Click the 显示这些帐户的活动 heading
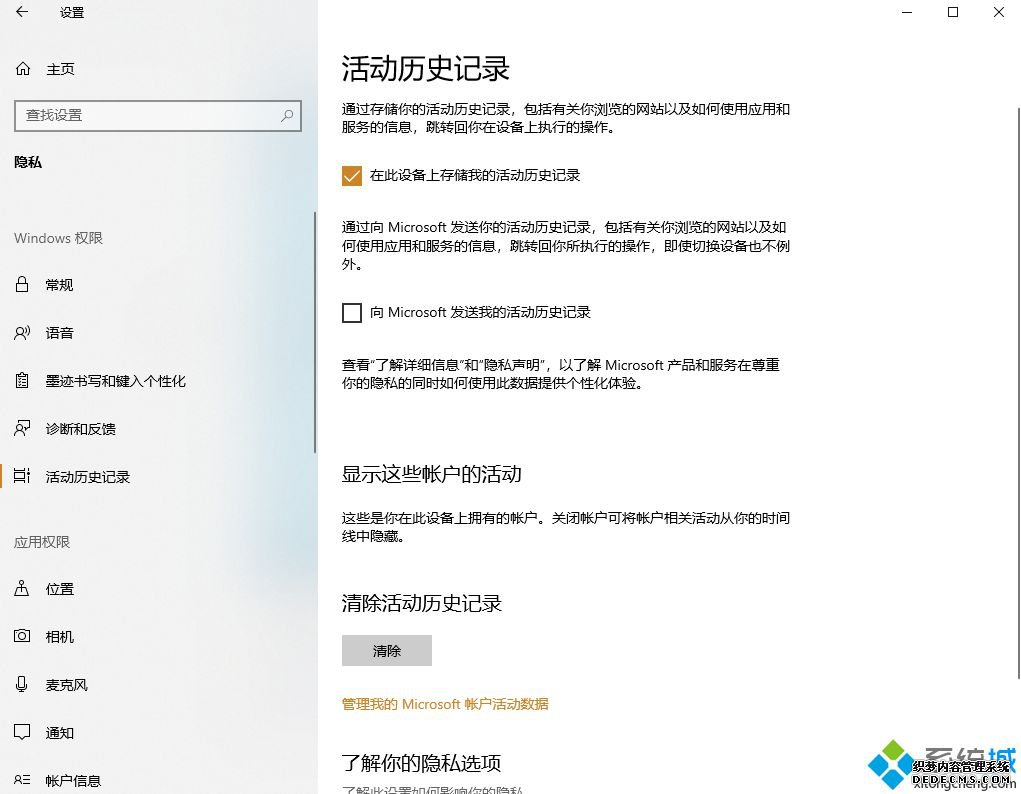 point(432,474)
